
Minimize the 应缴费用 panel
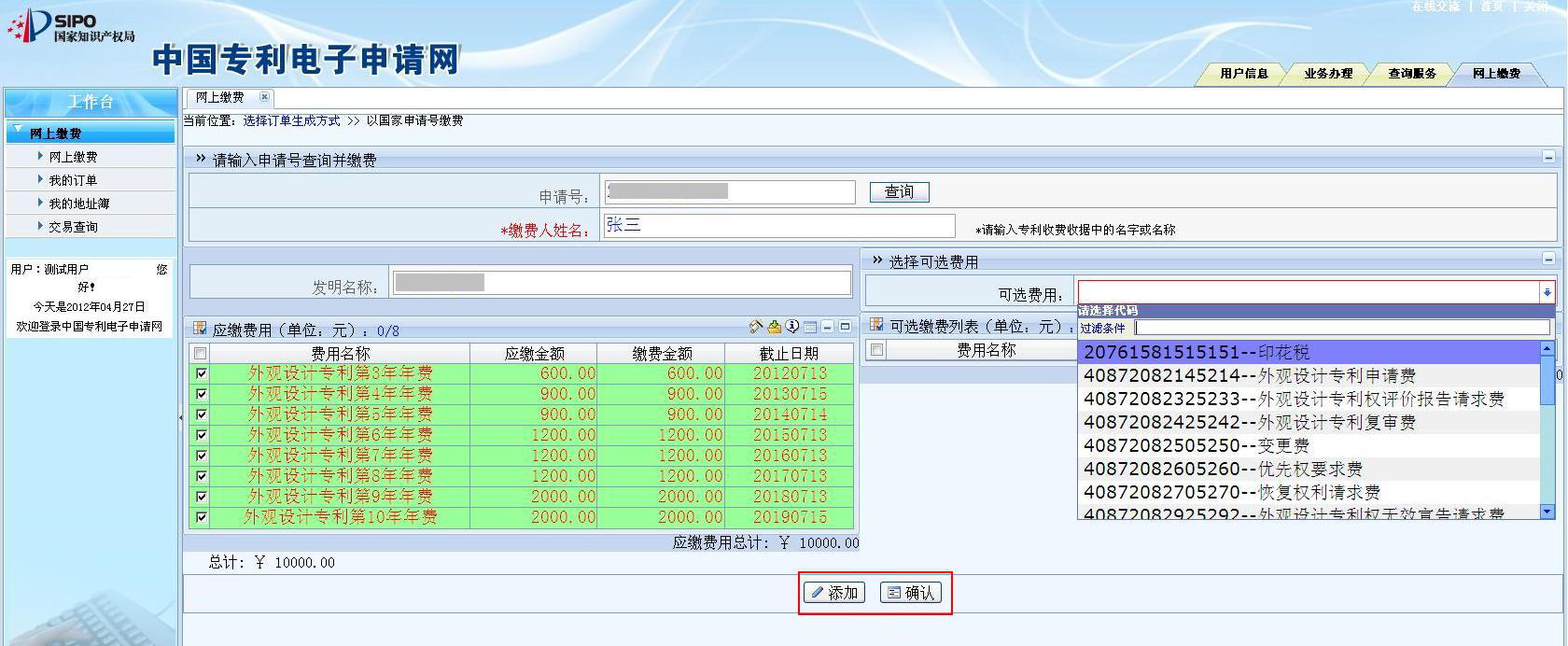(827, 328)
